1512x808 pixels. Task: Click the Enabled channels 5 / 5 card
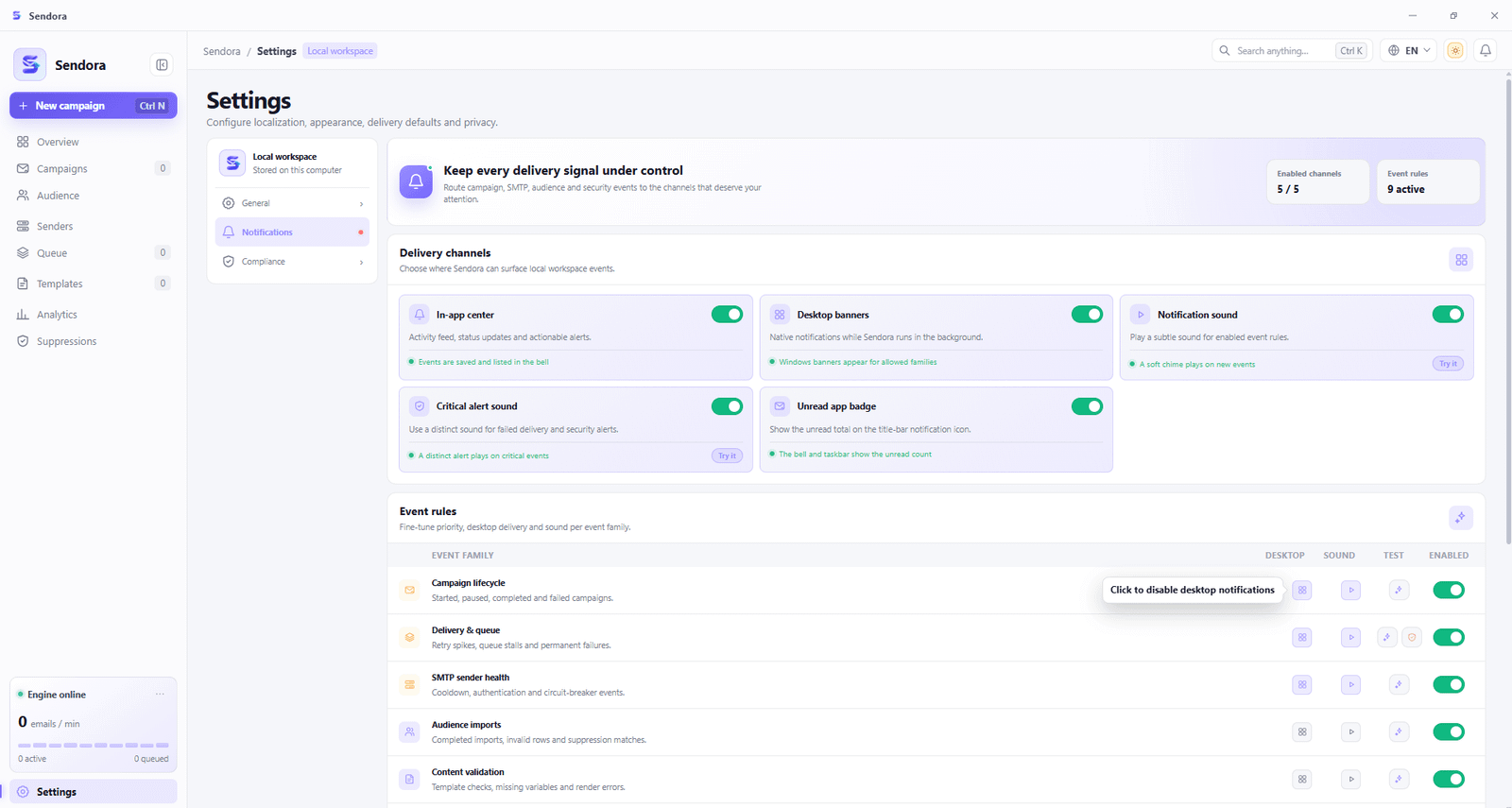(x=1317, y=181)
